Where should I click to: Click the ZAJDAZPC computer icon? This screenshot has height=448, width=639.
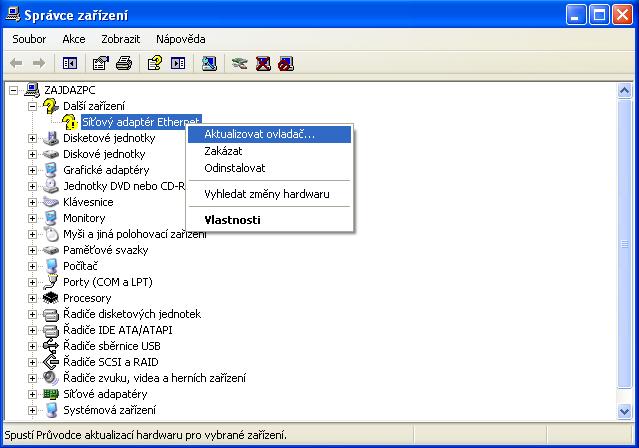click(32, 90)
